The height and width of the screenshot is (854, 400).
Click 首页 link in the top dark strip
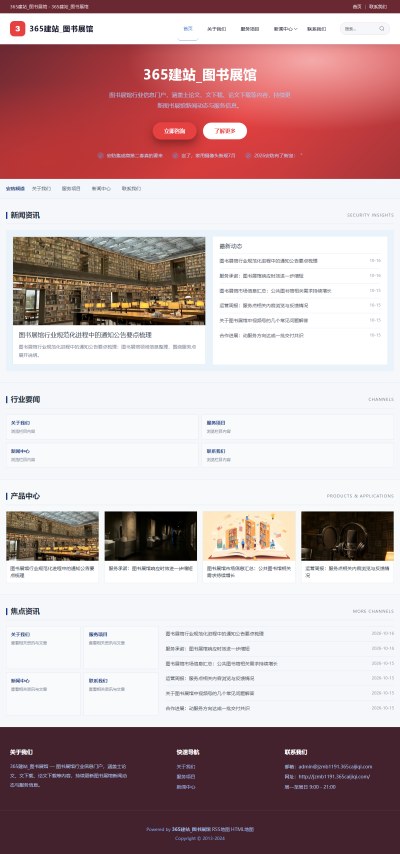(x=357, y=7)
